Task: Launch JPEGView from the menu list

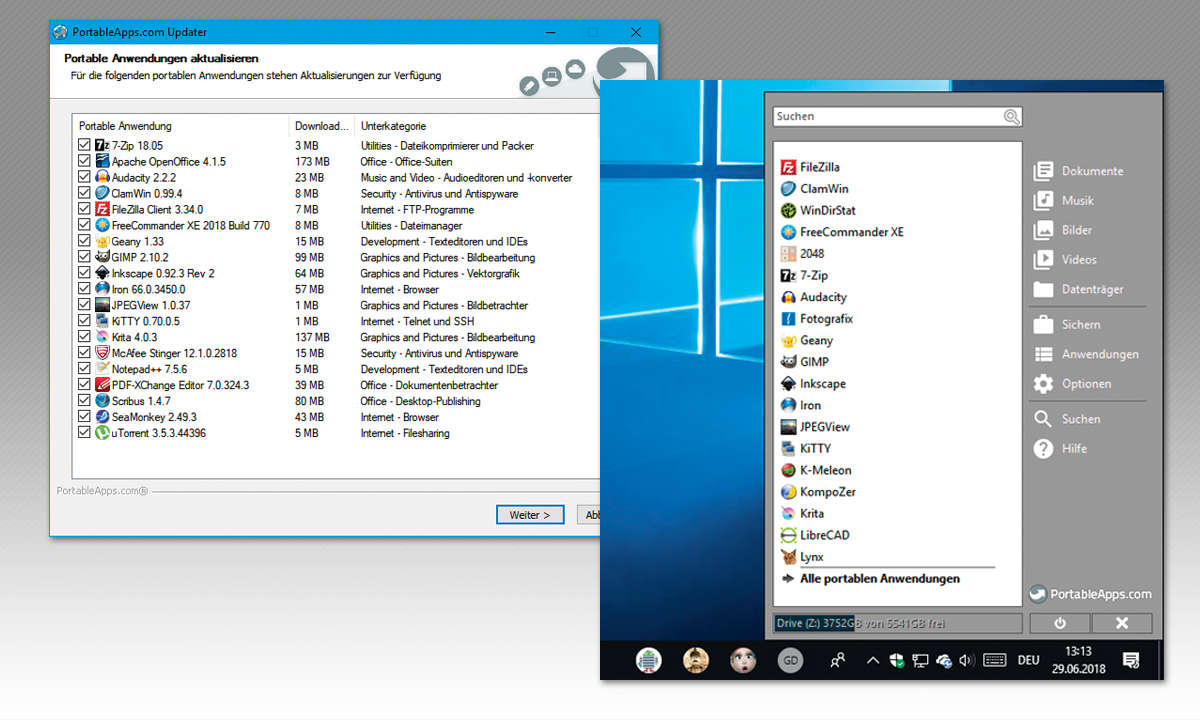Action: [x=815, y=427]
